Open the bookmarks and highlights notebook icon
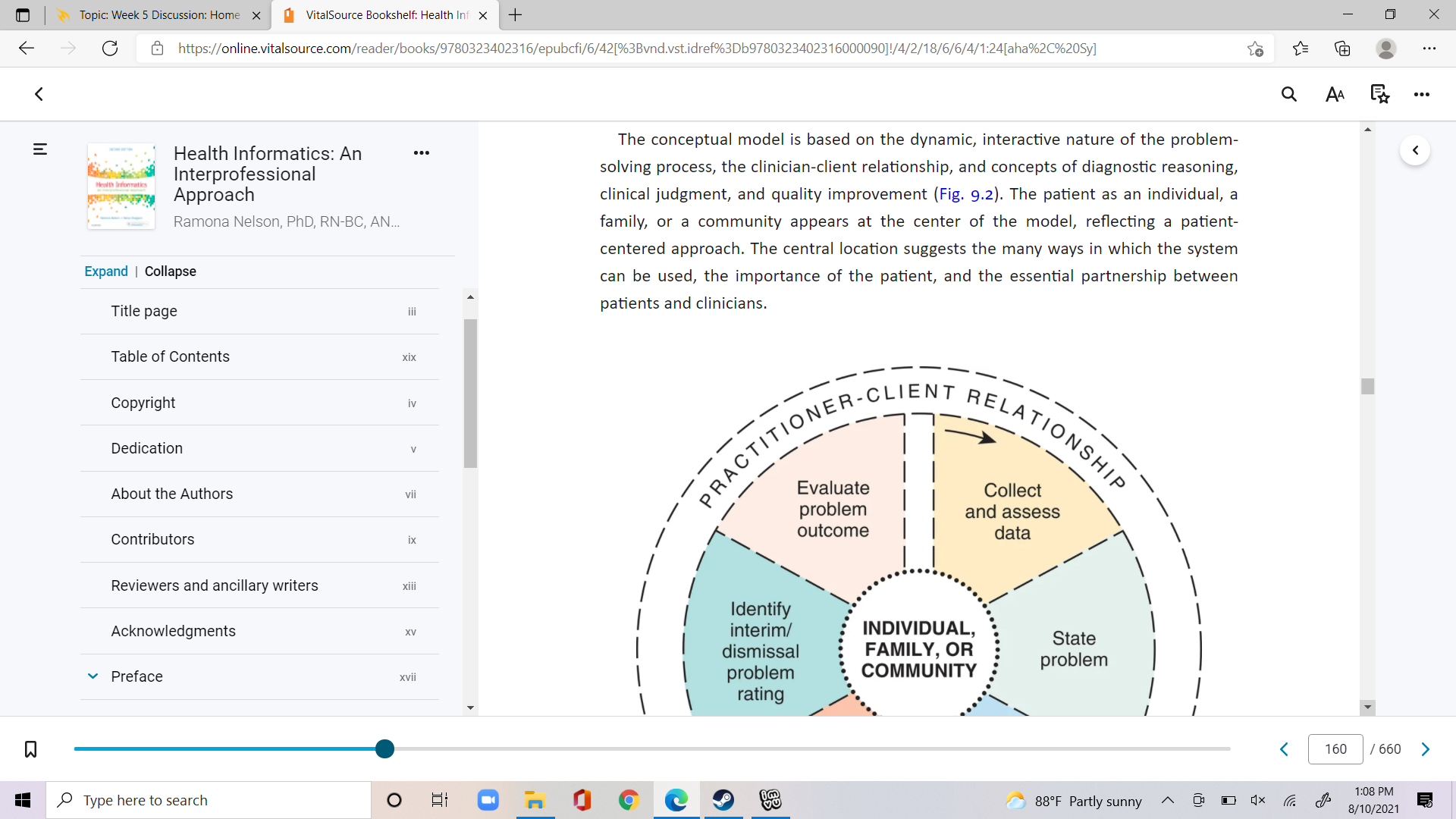 coord(1380,94)
